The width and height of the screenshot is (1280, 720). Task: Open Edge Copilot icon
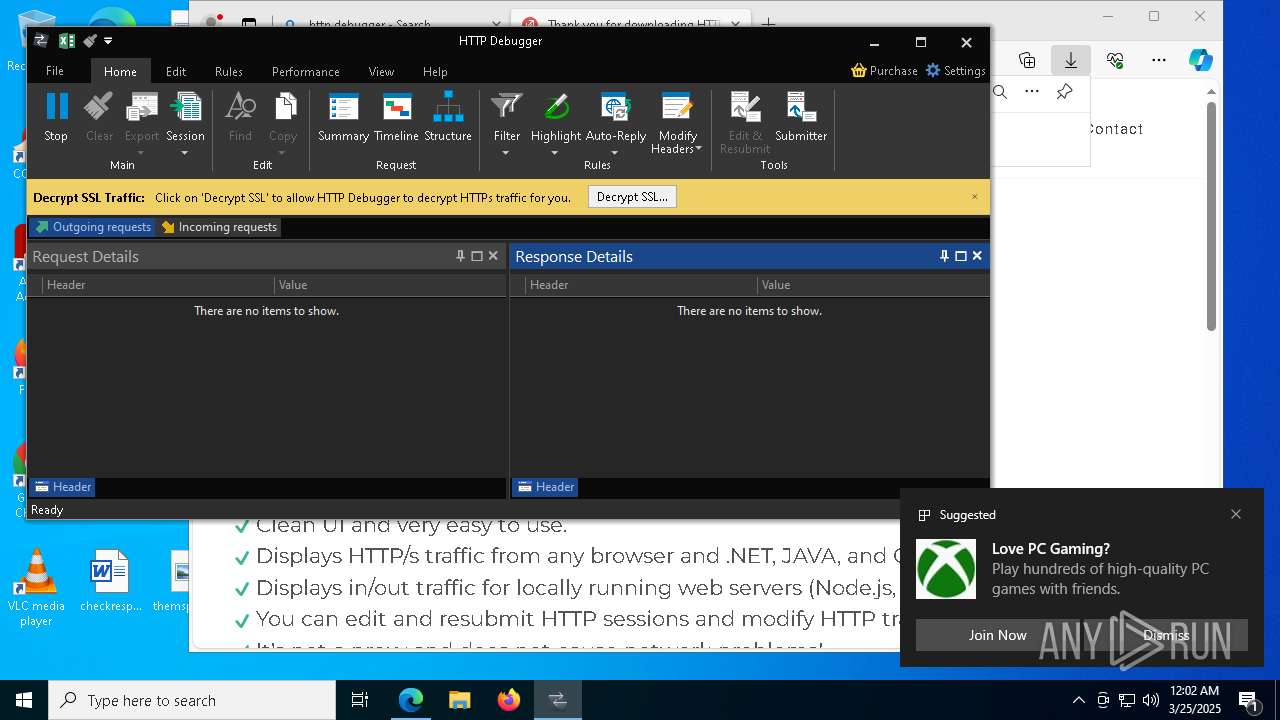(1201, 60)
